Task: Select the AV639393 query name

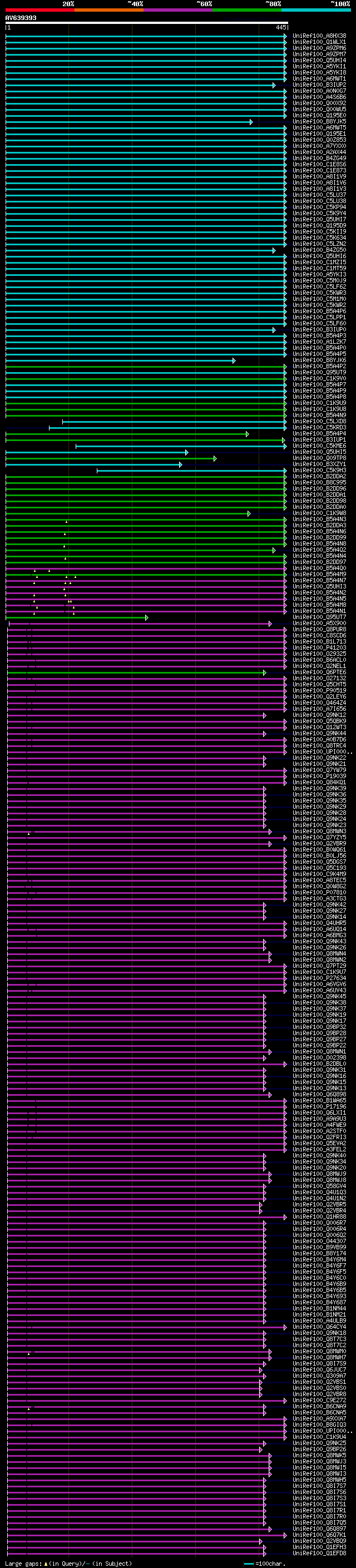Action: [21, 18]
